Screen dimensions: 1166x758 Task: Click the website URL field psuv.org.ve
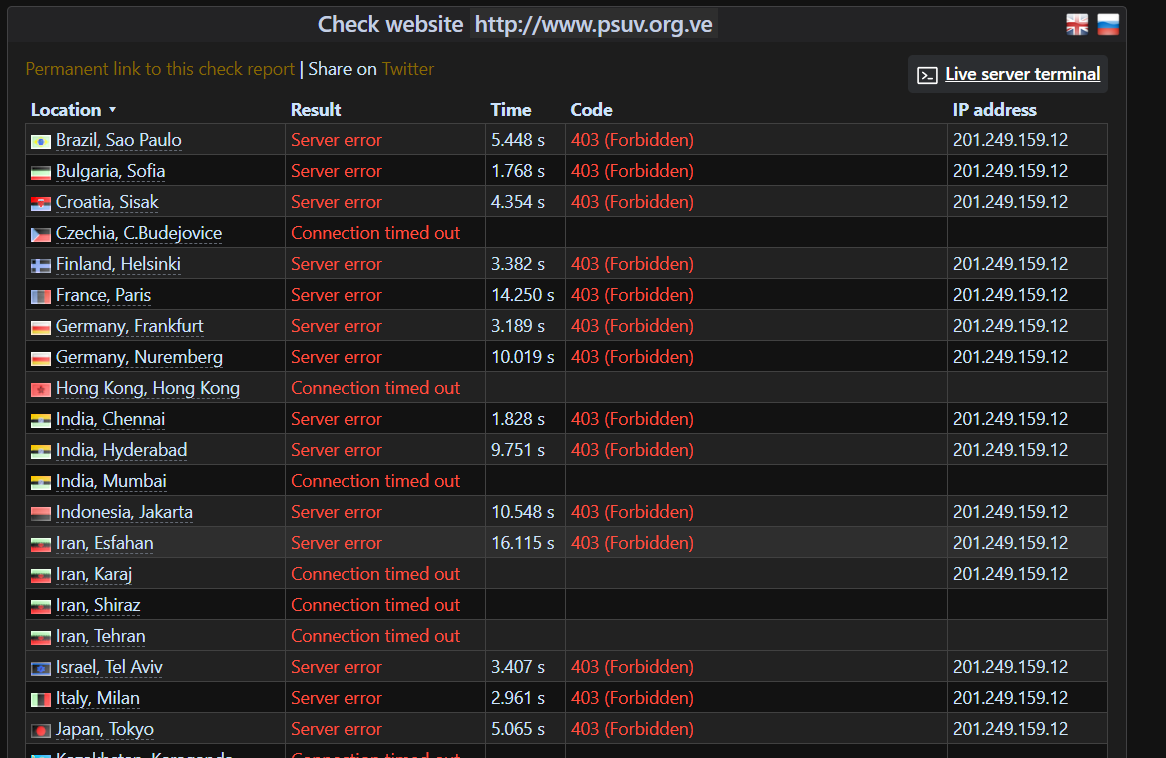(x=593, y=25)
